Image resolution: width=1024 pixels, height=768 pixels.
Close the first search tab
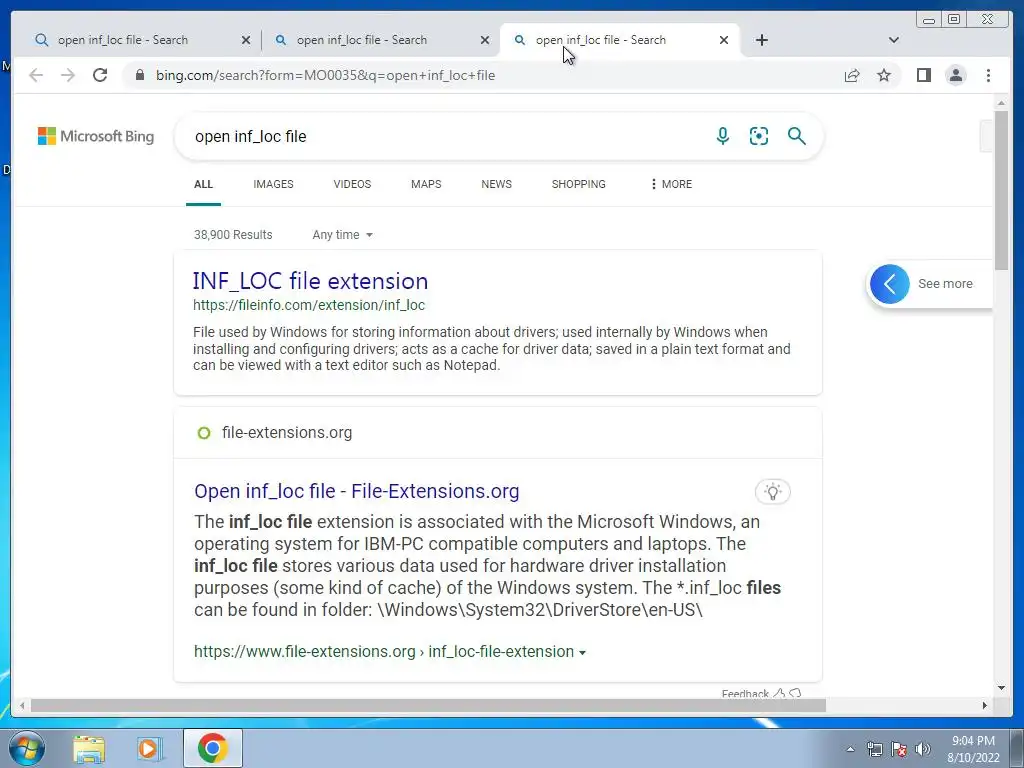(246, 40)
